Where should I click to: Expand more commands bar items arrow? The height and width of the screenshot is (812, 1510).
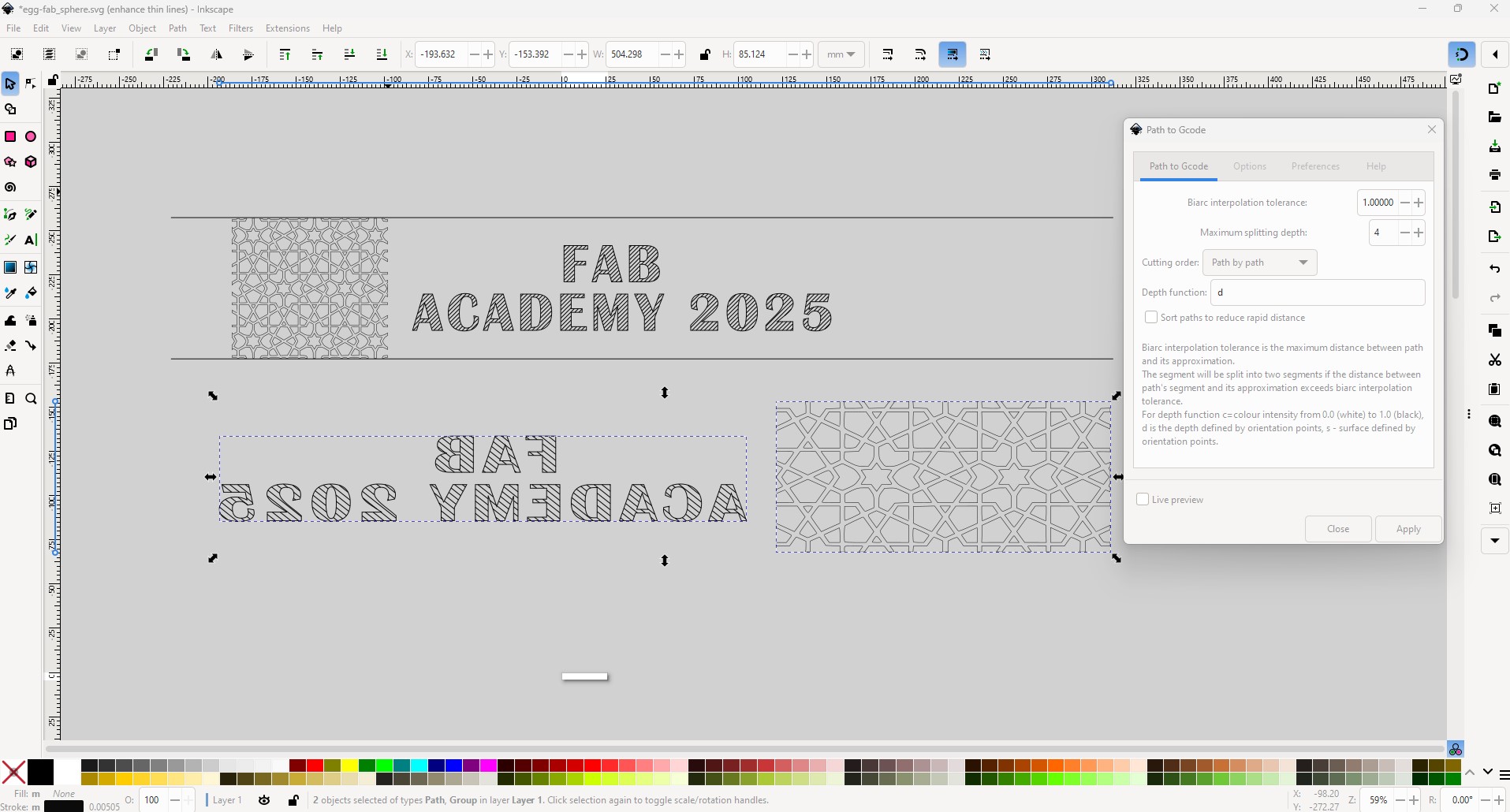point(1494,541)
